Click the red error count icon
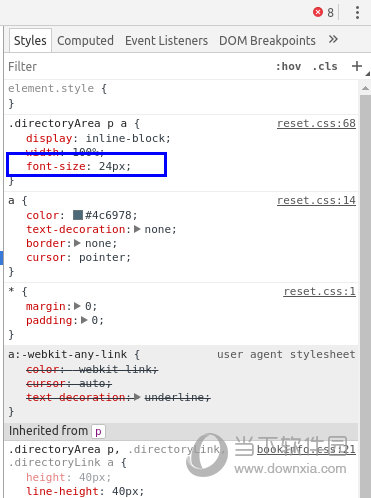Image resolution: width=371 pixels, height=498 pixels. pos(318,12)
